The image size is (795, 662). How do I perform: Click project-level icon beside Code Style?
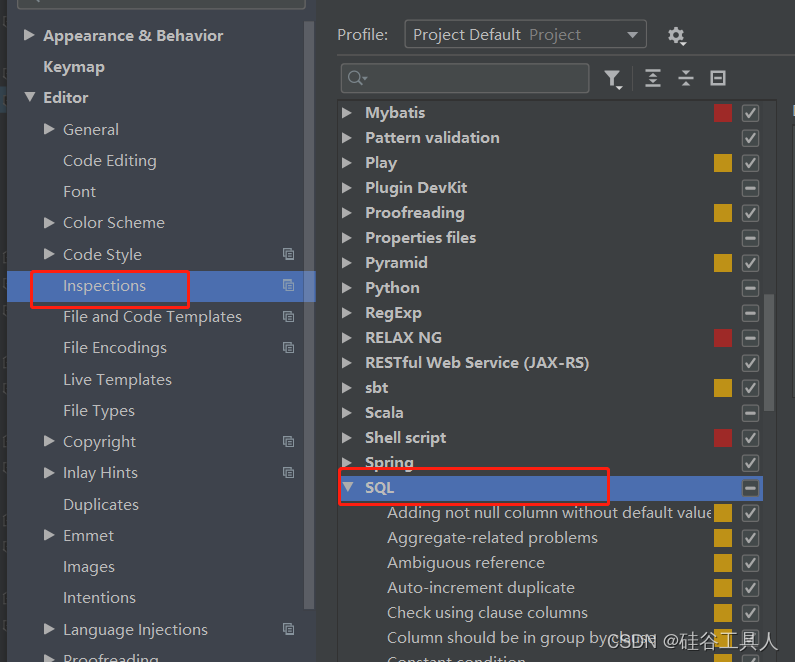click(288, 254)
